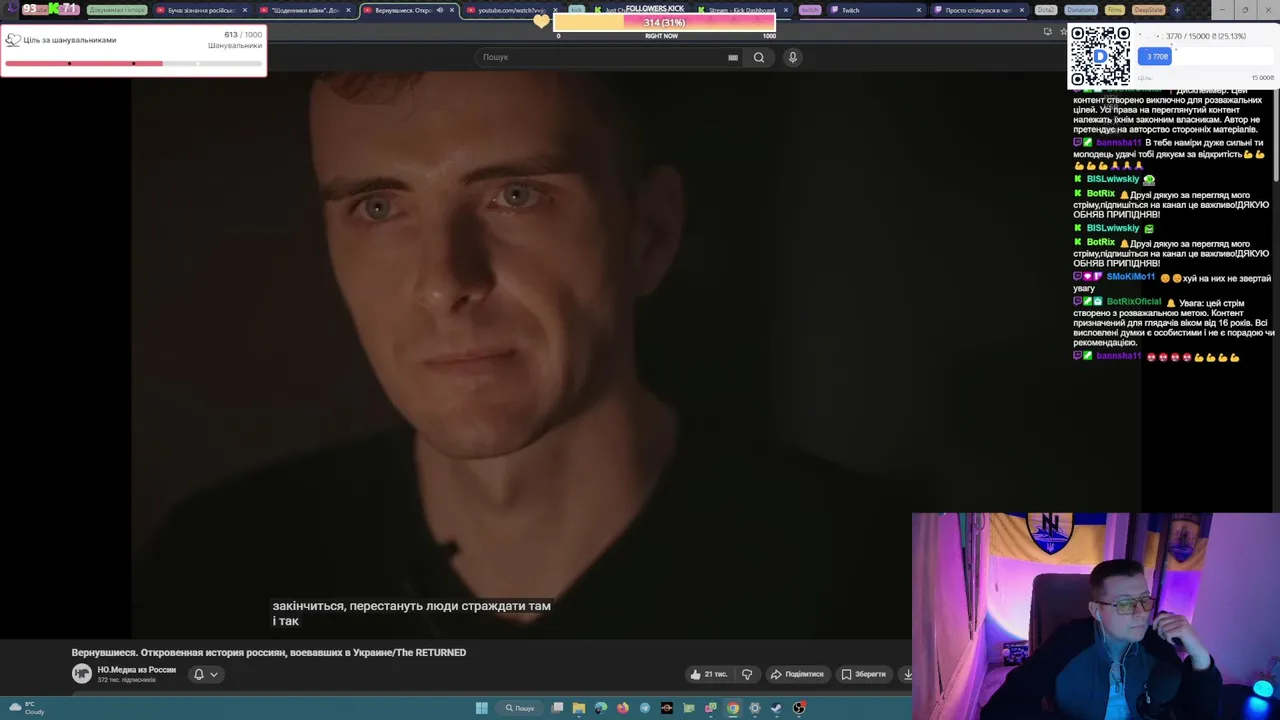The width and height of the screenshot is (1280, 720).
Task: Click the video title Вернувшиеся text
Action: pyautogui.click(x=268, y=652)
